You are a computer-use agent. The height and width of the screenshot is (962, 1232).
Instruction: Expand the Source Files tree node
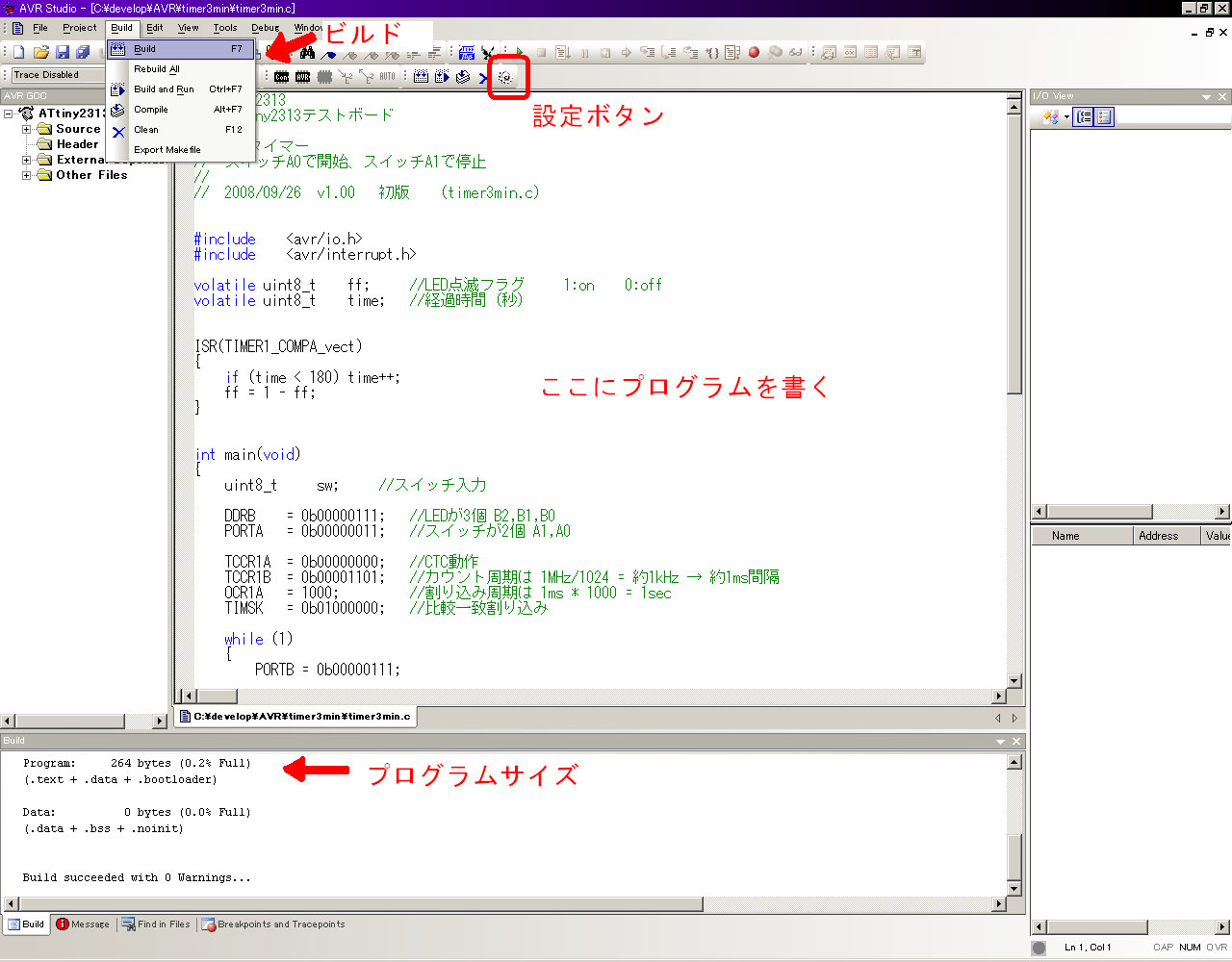click(27, 129)
